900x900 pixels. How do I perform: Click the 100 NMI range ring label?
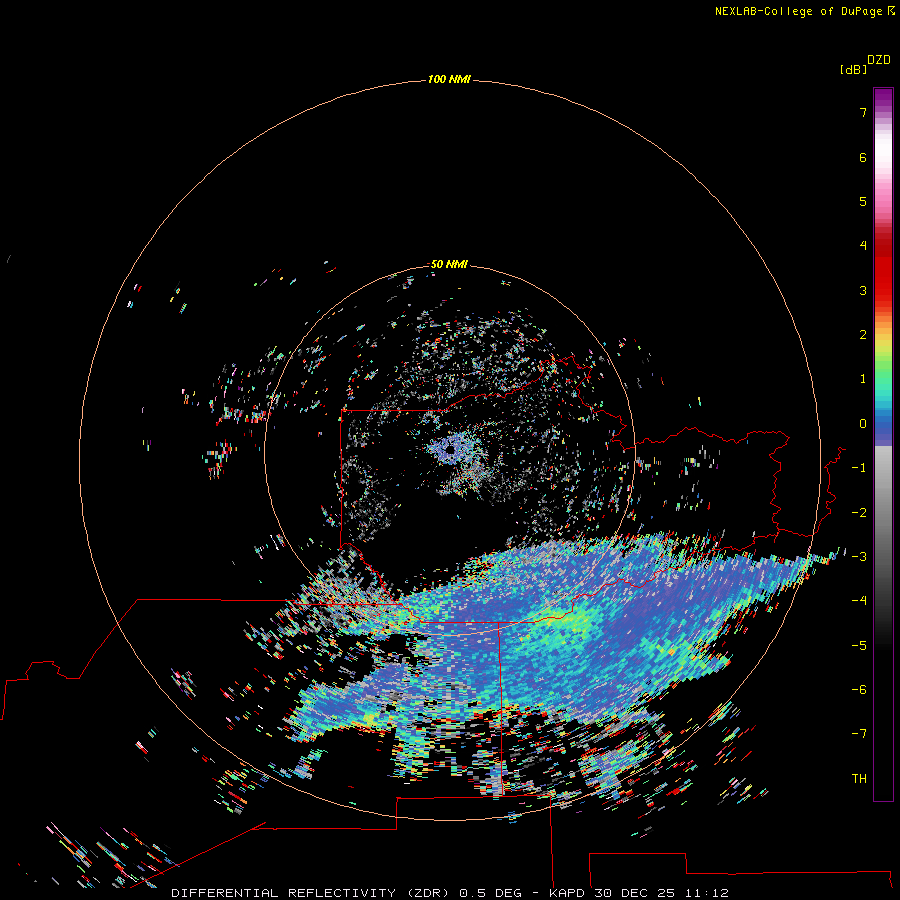click(449, 79)
